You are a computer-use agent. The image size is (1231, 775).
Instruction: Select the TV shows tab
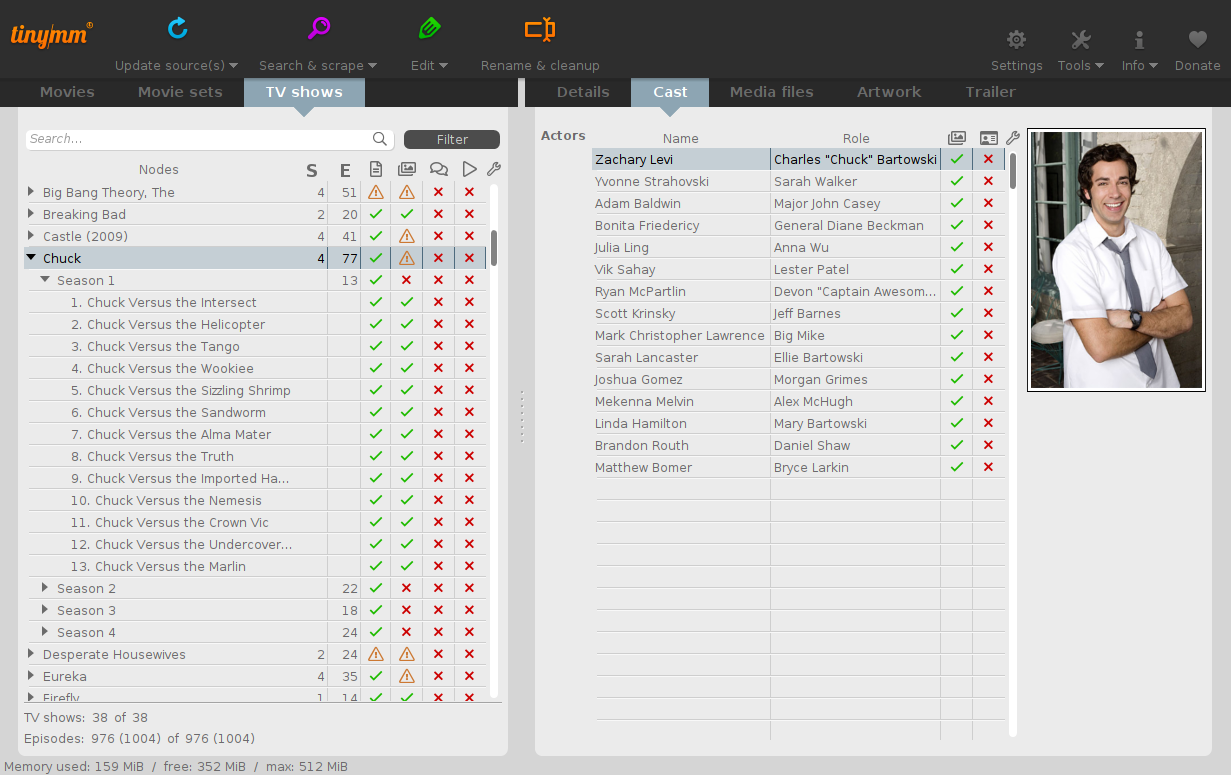[304, 92]
